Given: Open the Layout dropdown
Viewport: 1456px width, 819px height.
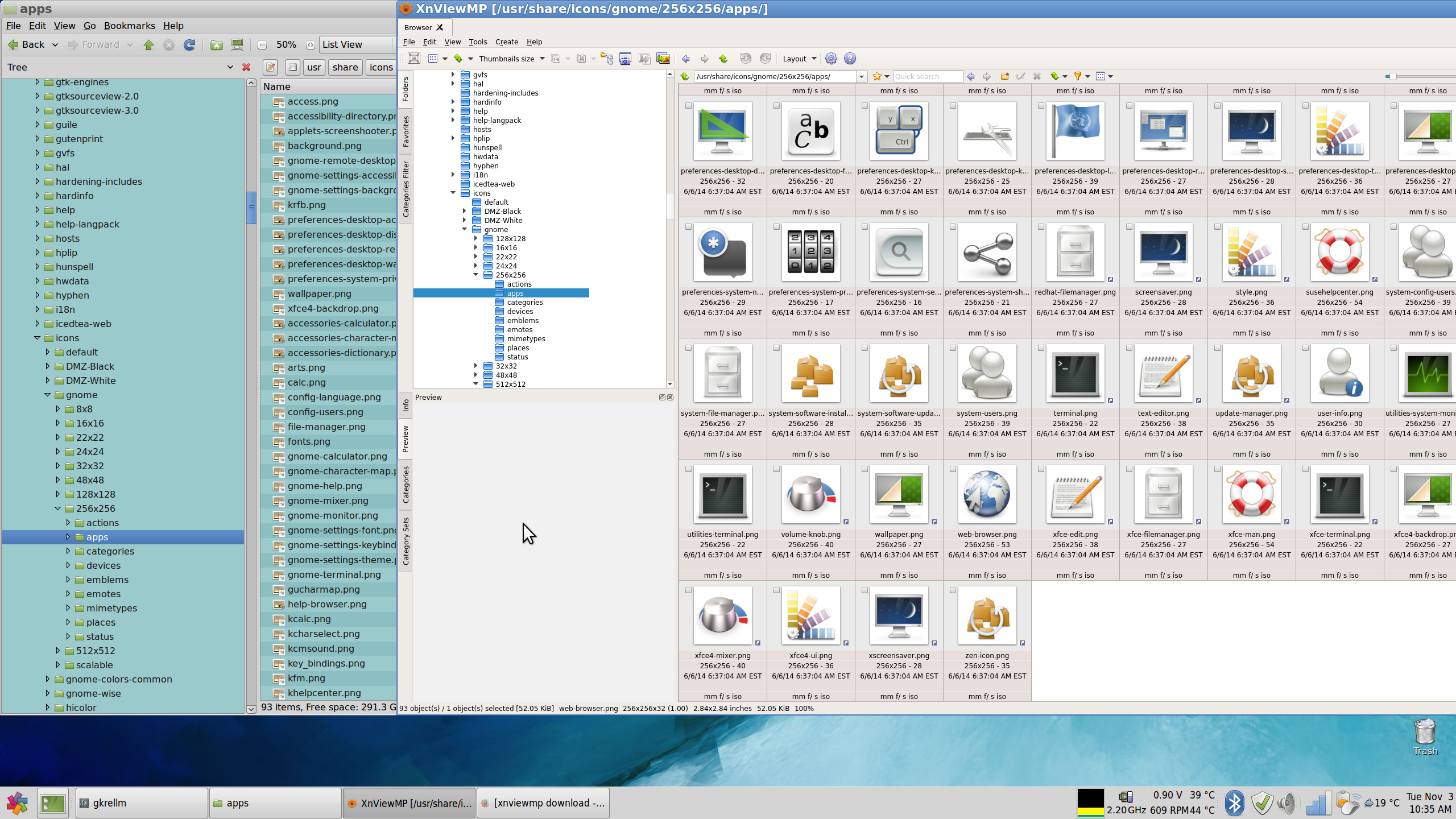Looking at the screenshot, I should [799, 59].
